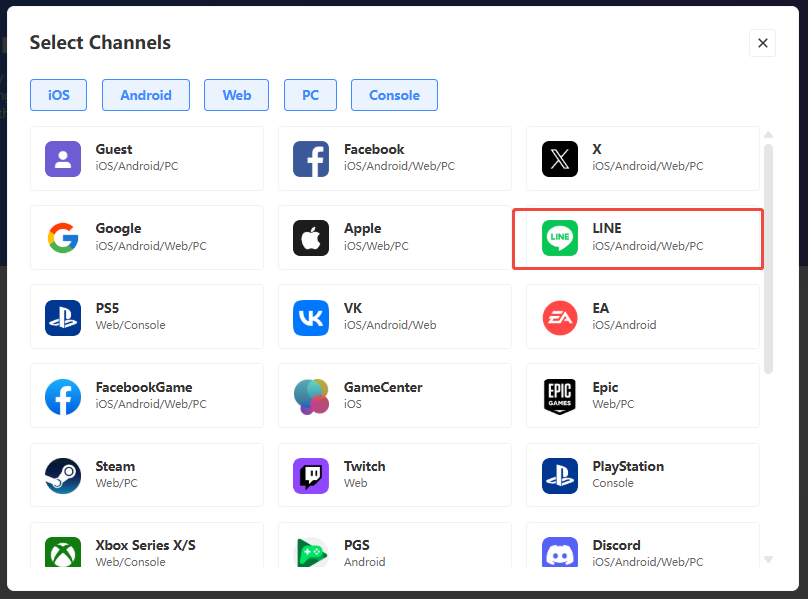Pick the X channel logo
The image size is (808, 599).
coord(560,159)
